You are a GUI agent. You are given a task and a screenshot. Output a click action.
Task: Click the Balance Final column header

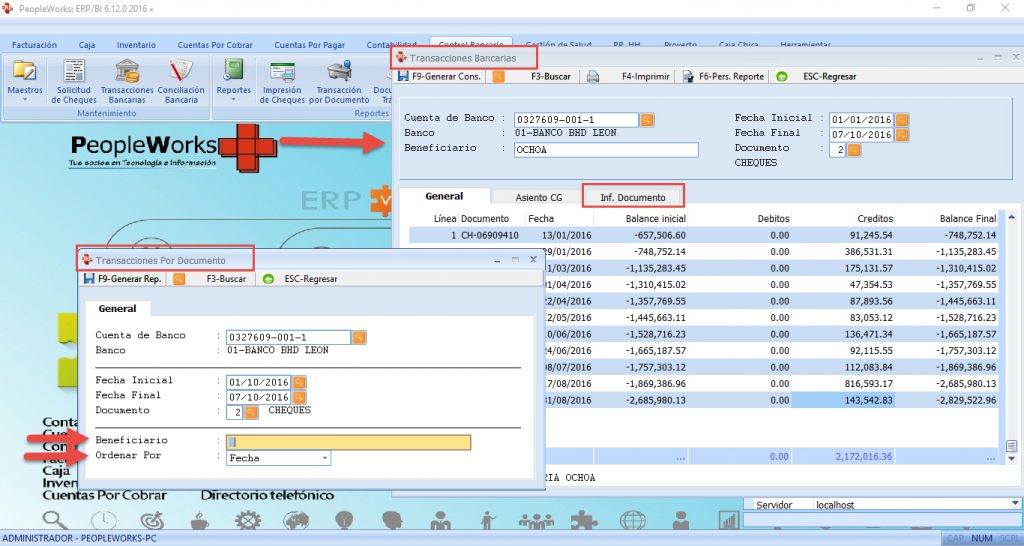967,219
